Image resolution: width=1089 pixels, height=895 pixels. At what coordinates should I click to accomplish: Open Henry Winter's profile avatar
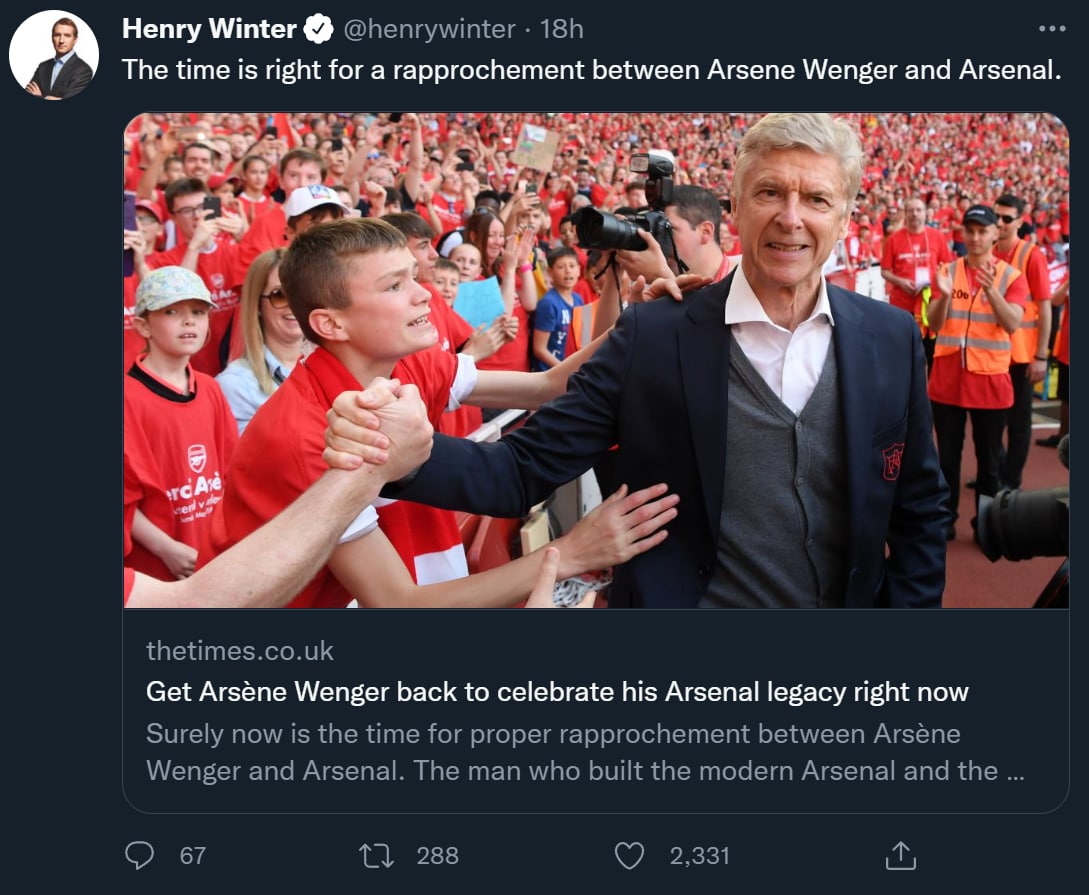click(x=54, y=55)
